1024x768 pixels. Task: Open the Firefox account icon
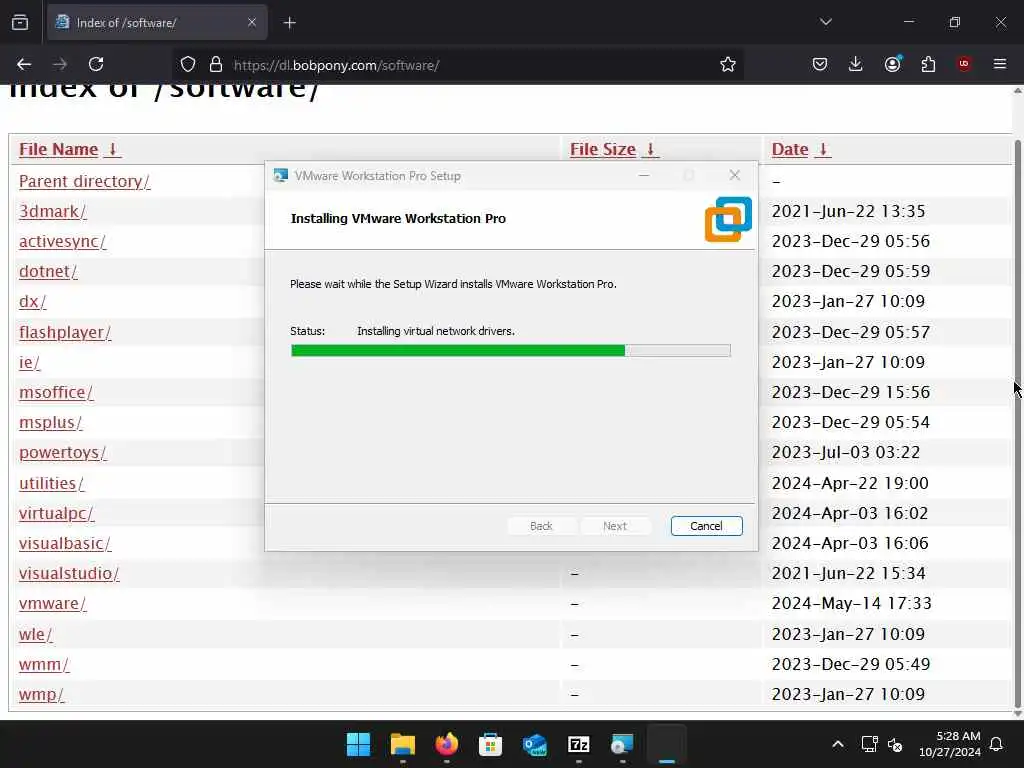click(x=892, y=64)
